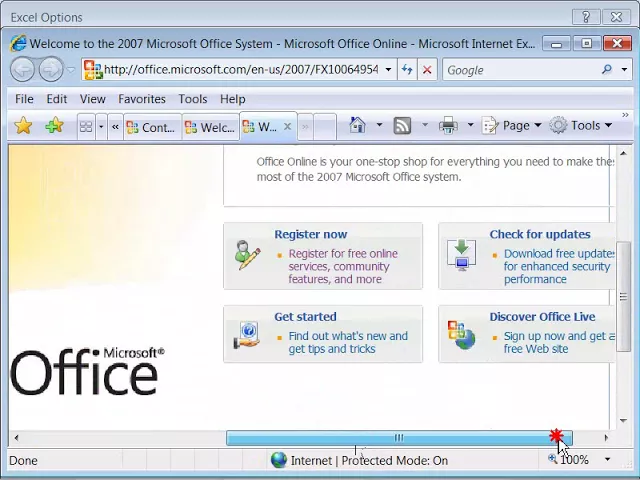The height and width of the screenshot is (480, 640).
Task: Click Sign up now free Web site link
Action: (559, 342)
